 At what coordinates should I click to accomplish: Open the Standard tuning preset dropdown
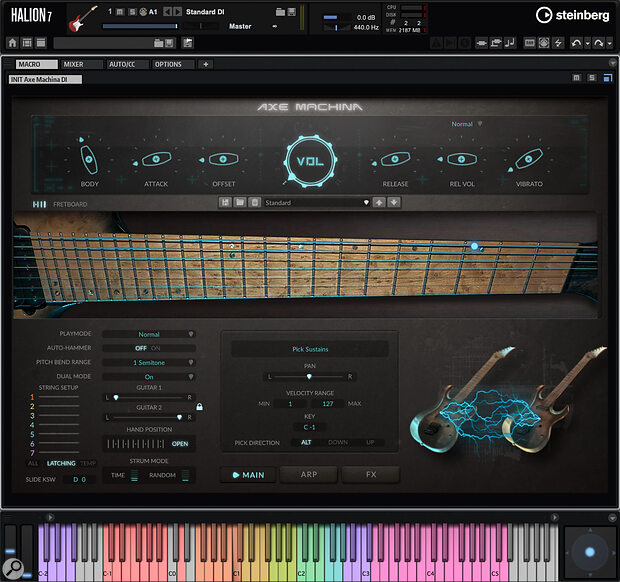(x=317, y=202)
